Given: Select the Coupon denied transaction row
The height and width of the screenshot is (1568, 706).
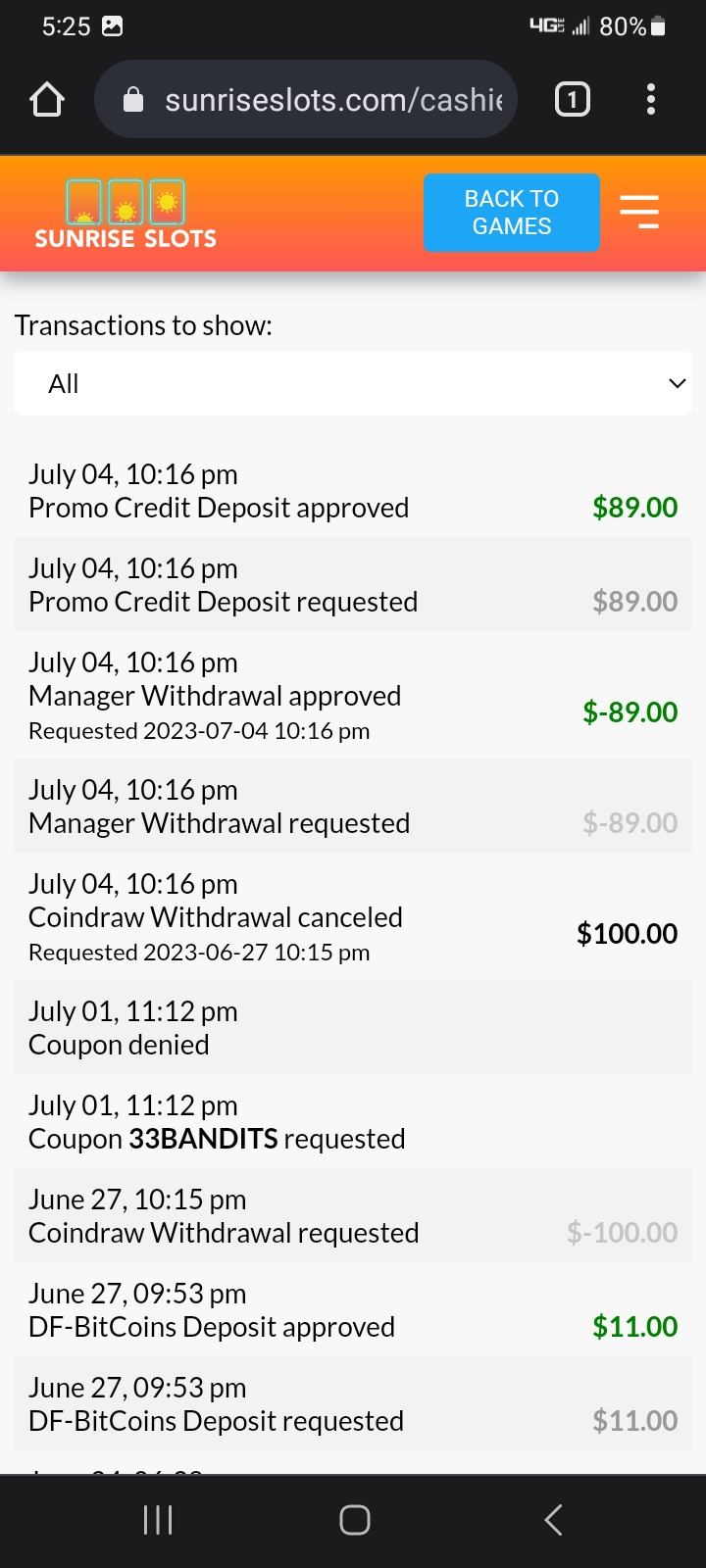Looking at the screenshot, I should coord(353,1028).
